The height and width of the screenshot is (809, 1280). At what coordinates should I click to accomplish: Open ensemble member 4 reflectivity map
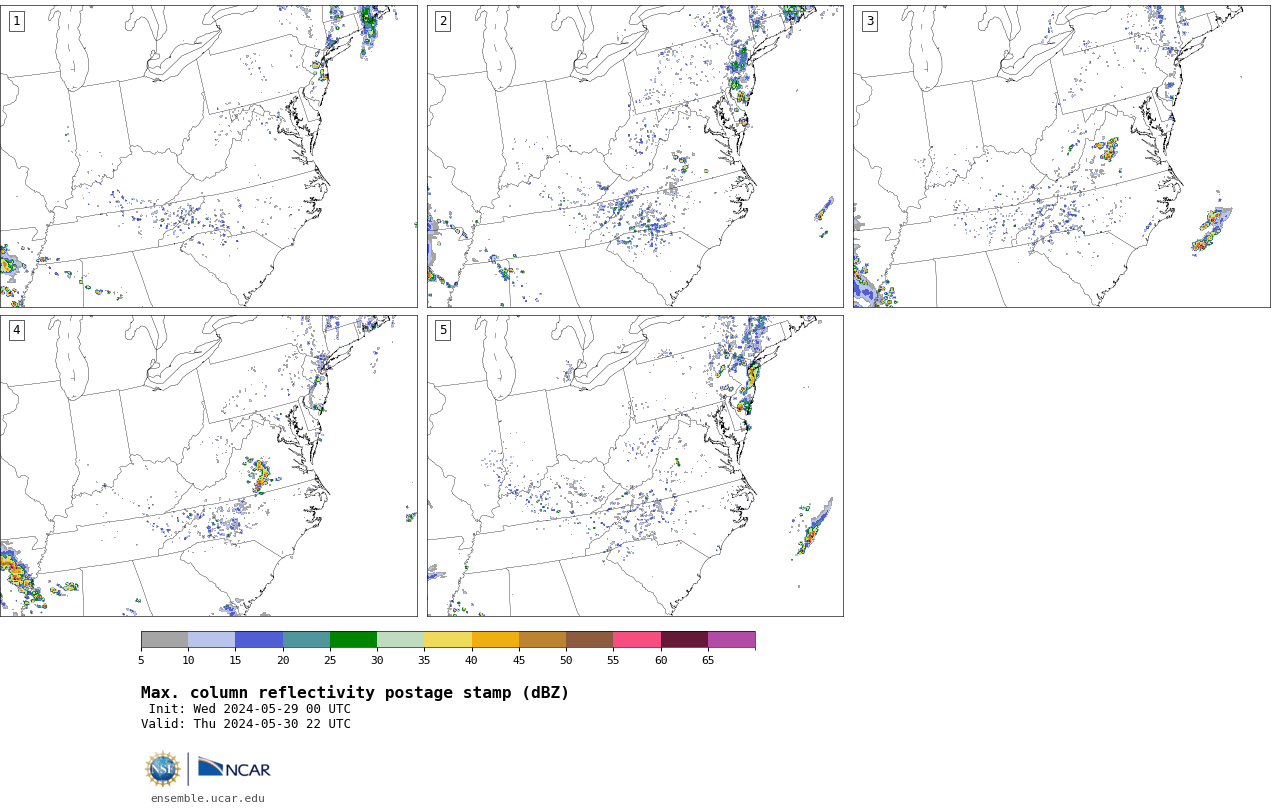point(208,466)
